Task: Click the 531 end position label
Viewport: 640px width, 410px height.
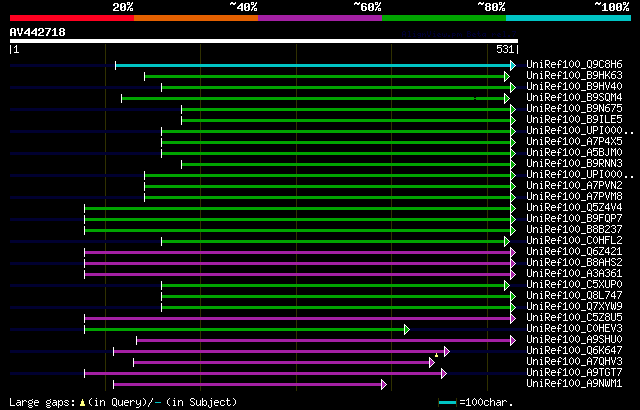Action: [x=505, y=49]
